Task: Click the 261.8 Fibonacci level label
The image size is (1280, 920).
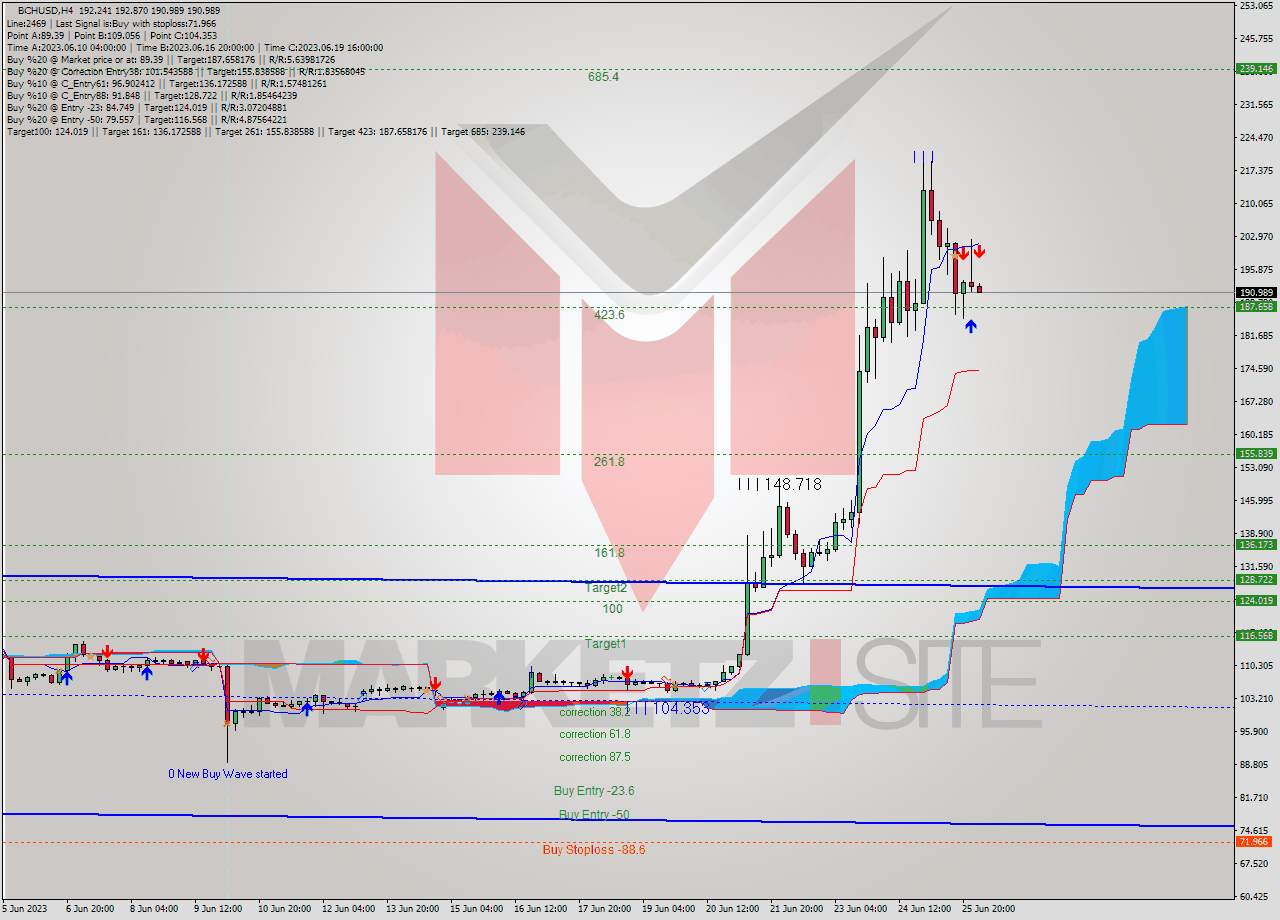Action: [x=609, y=461]
